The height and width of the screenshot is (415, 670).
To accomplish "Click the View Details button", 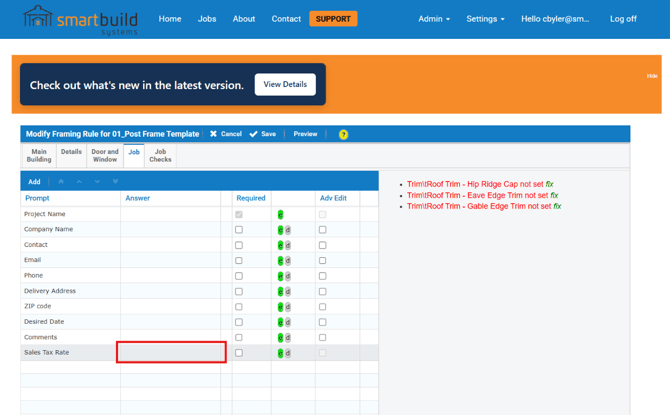I will click(285, 85).
